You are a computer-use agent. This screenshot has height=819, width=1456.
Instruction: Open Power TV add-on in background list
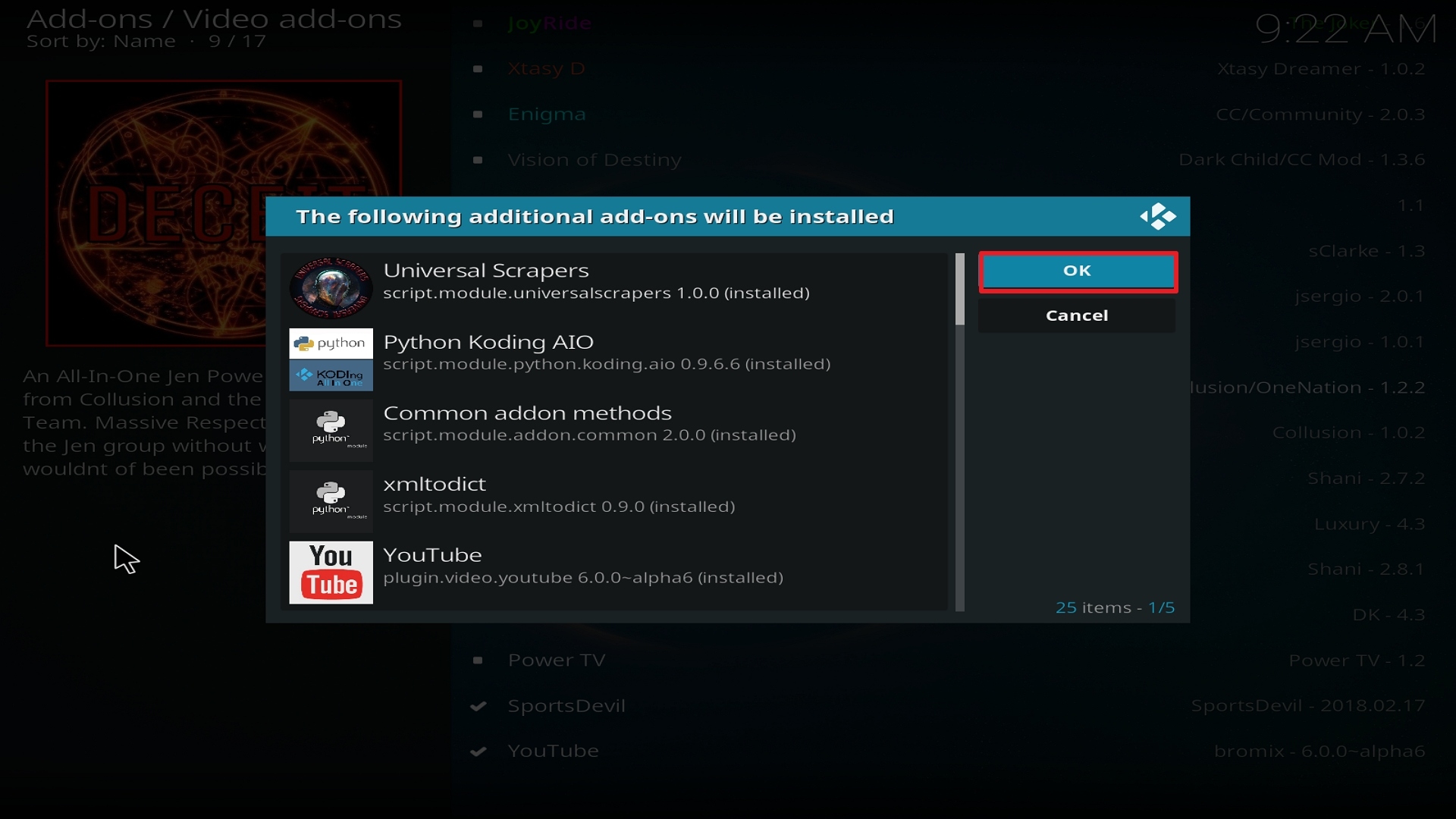557,661
